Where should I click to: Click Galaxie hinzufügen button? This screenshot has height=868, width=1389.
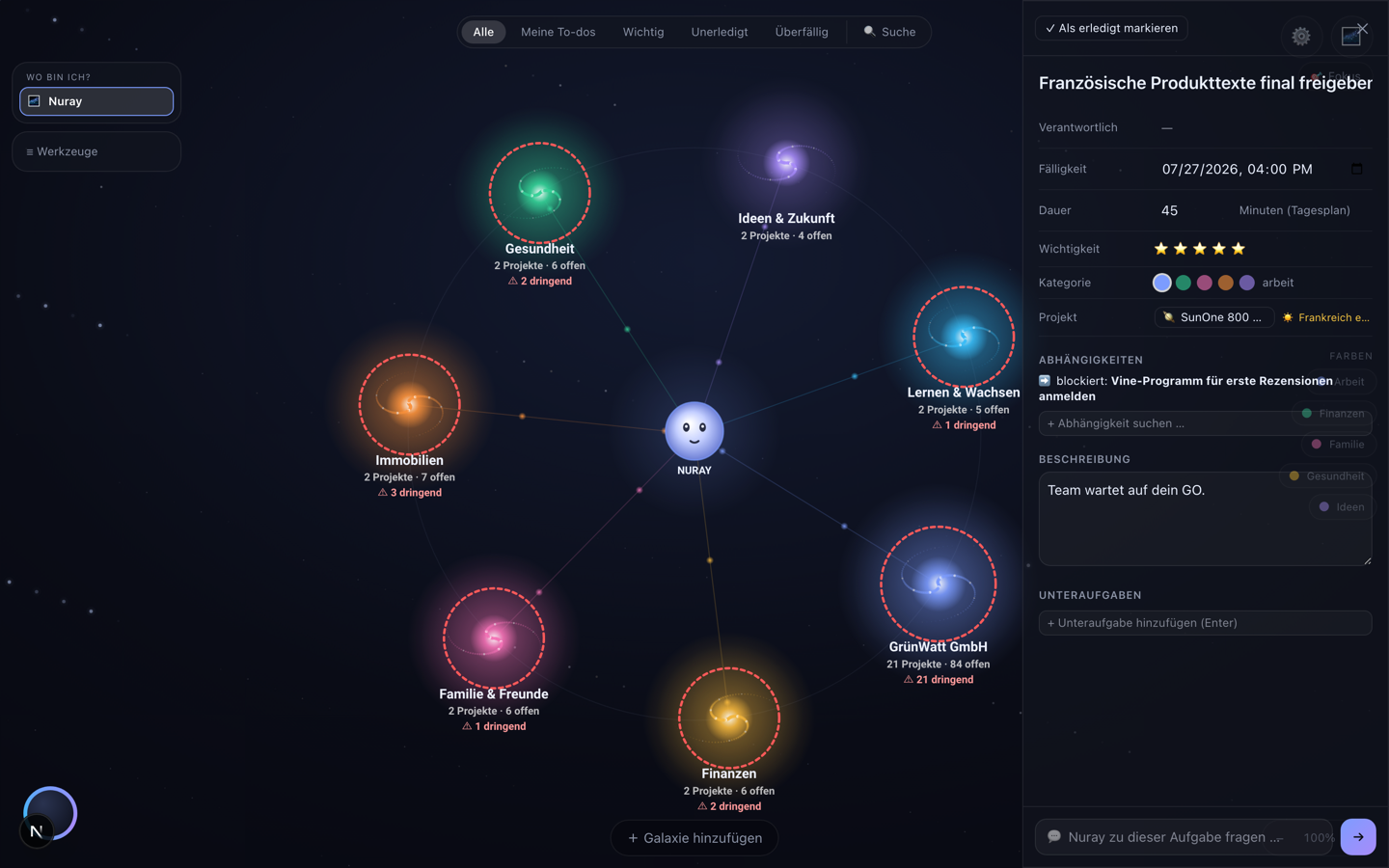(x=694, y=838)
